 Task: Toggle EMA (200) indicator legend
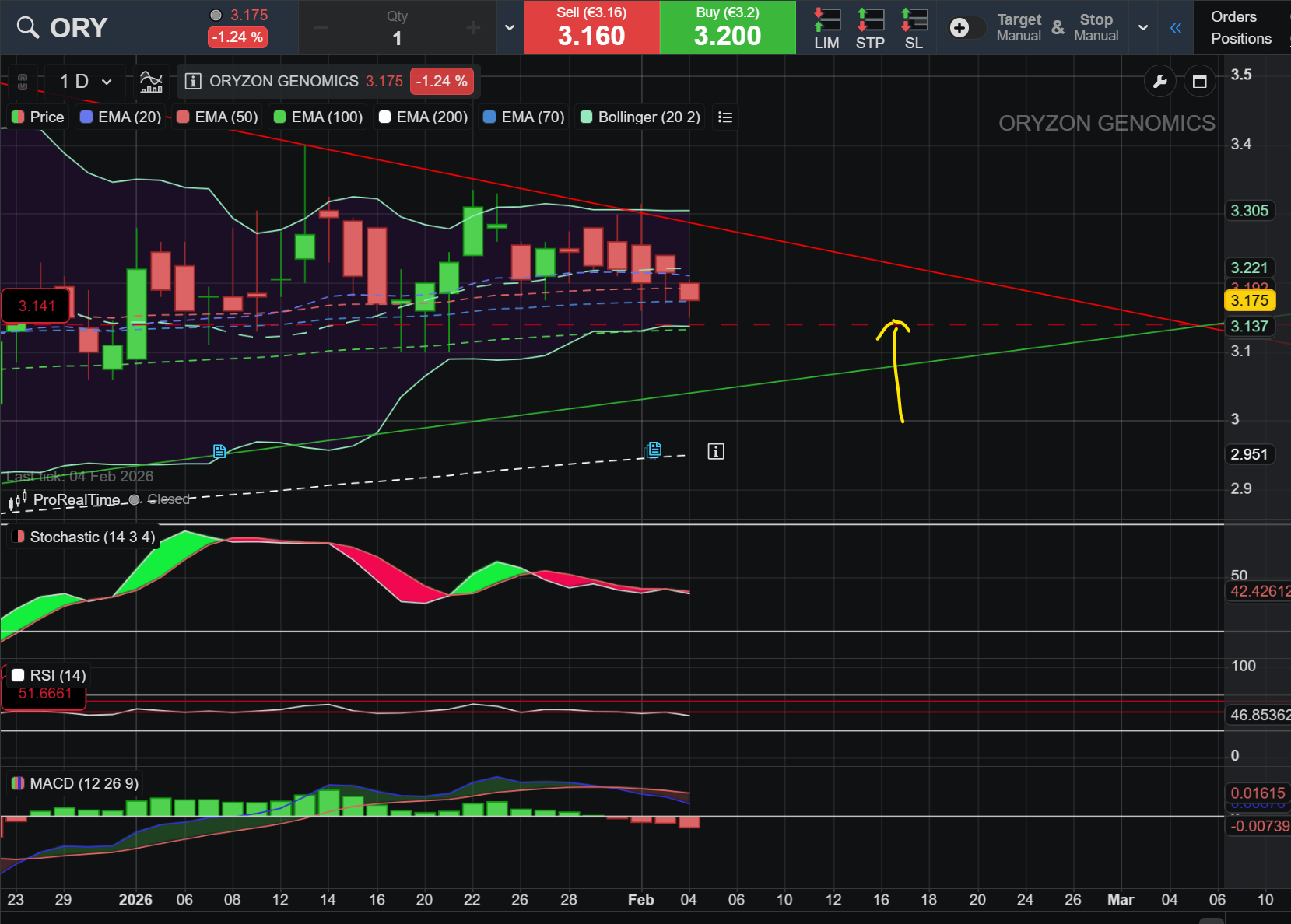(423, 117)
